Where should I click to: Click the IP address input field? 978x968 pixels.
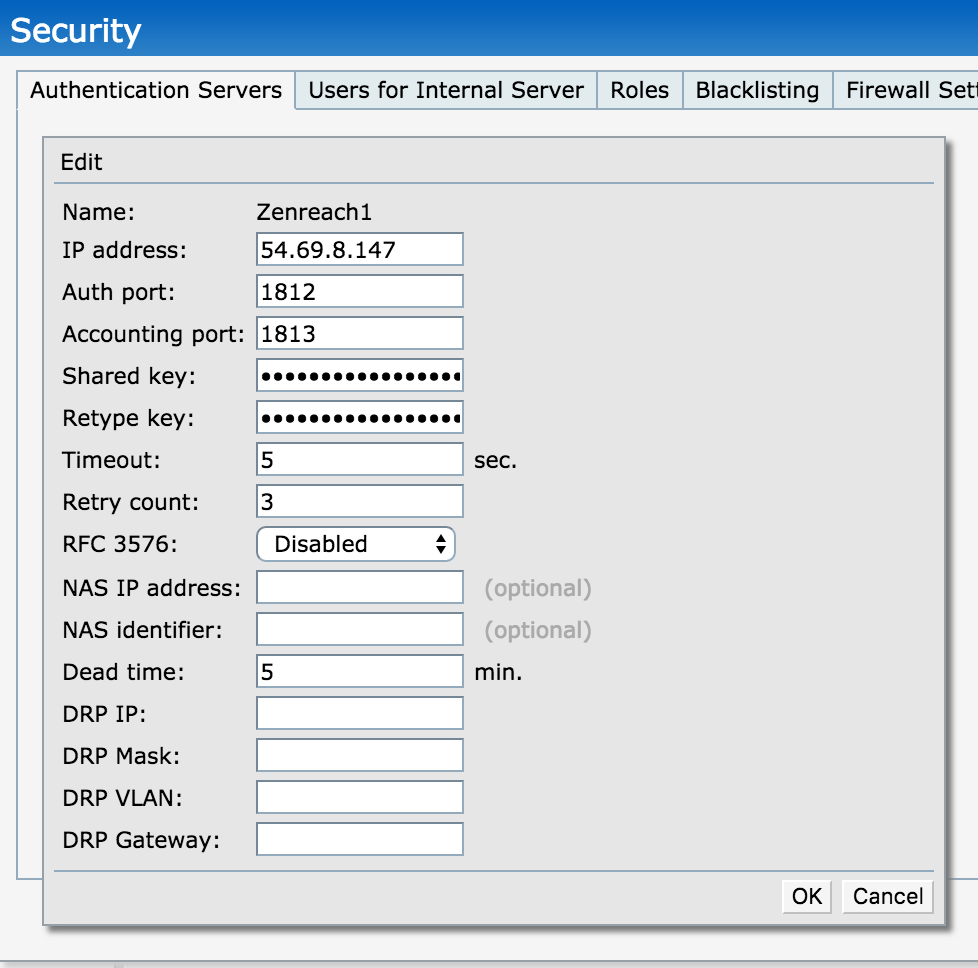point(359,249)
